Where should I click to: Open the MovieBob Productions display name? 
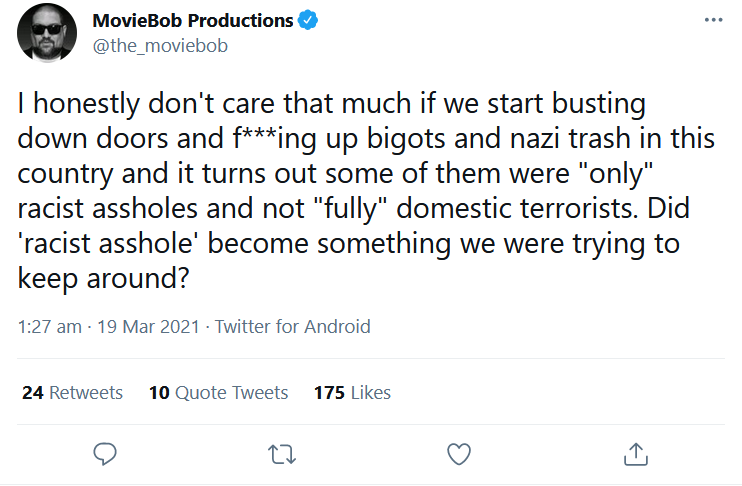[x=192, y=21]
